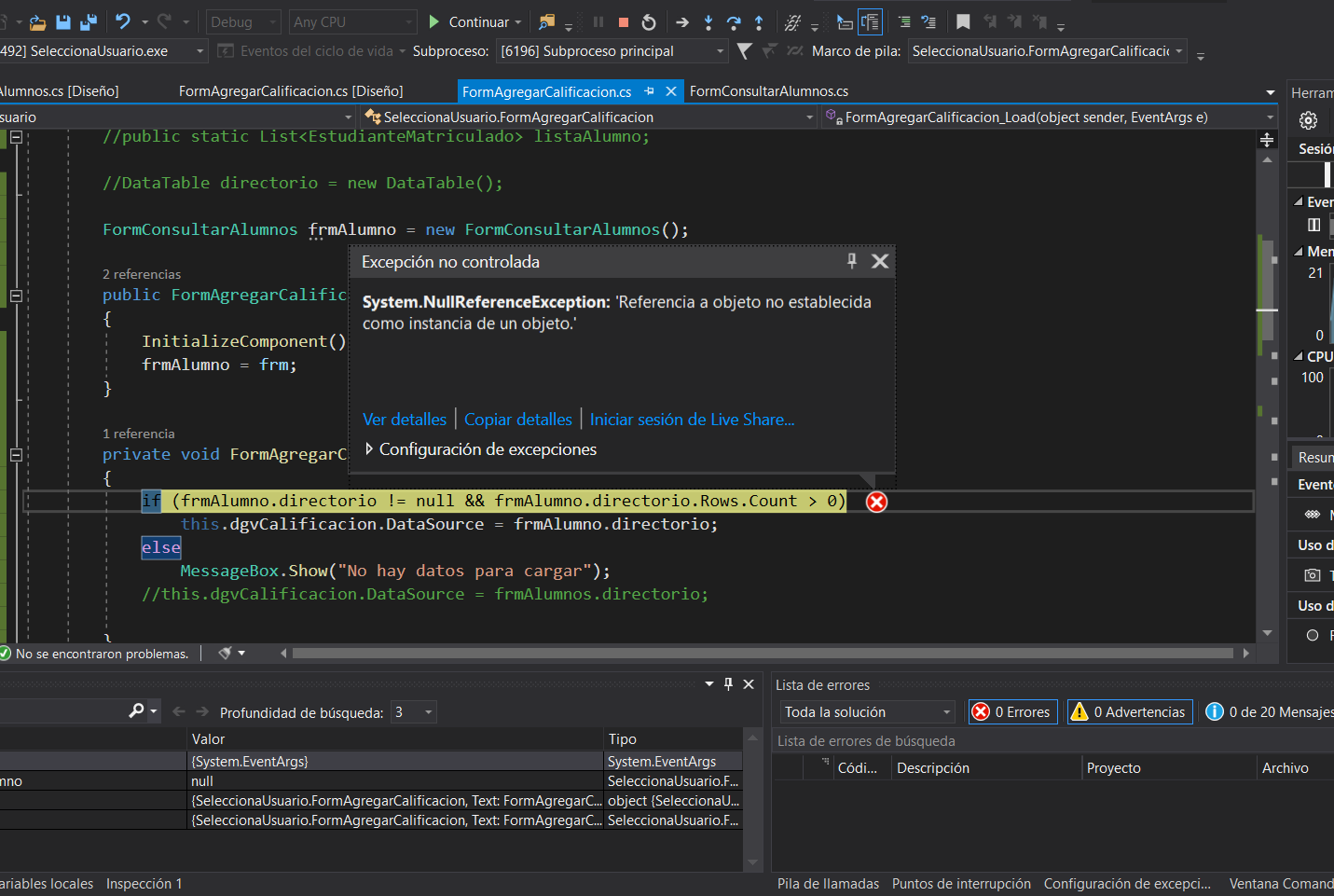The image size is (1334, 896).
Task: Pin FormAgregarCalificacion.cs tab
Action: (649, 91)
